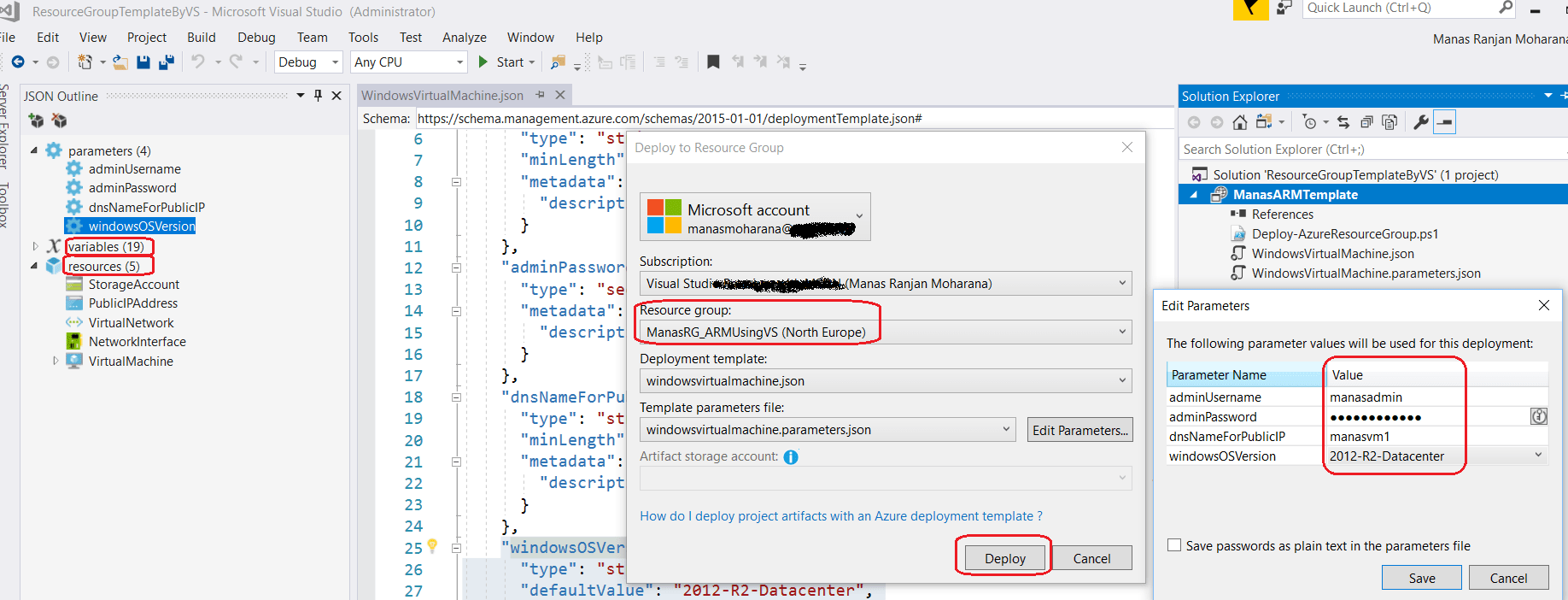Click Edit Parameters... button
Viewport: 1568px width, 600px height.
click(1079, 430)
